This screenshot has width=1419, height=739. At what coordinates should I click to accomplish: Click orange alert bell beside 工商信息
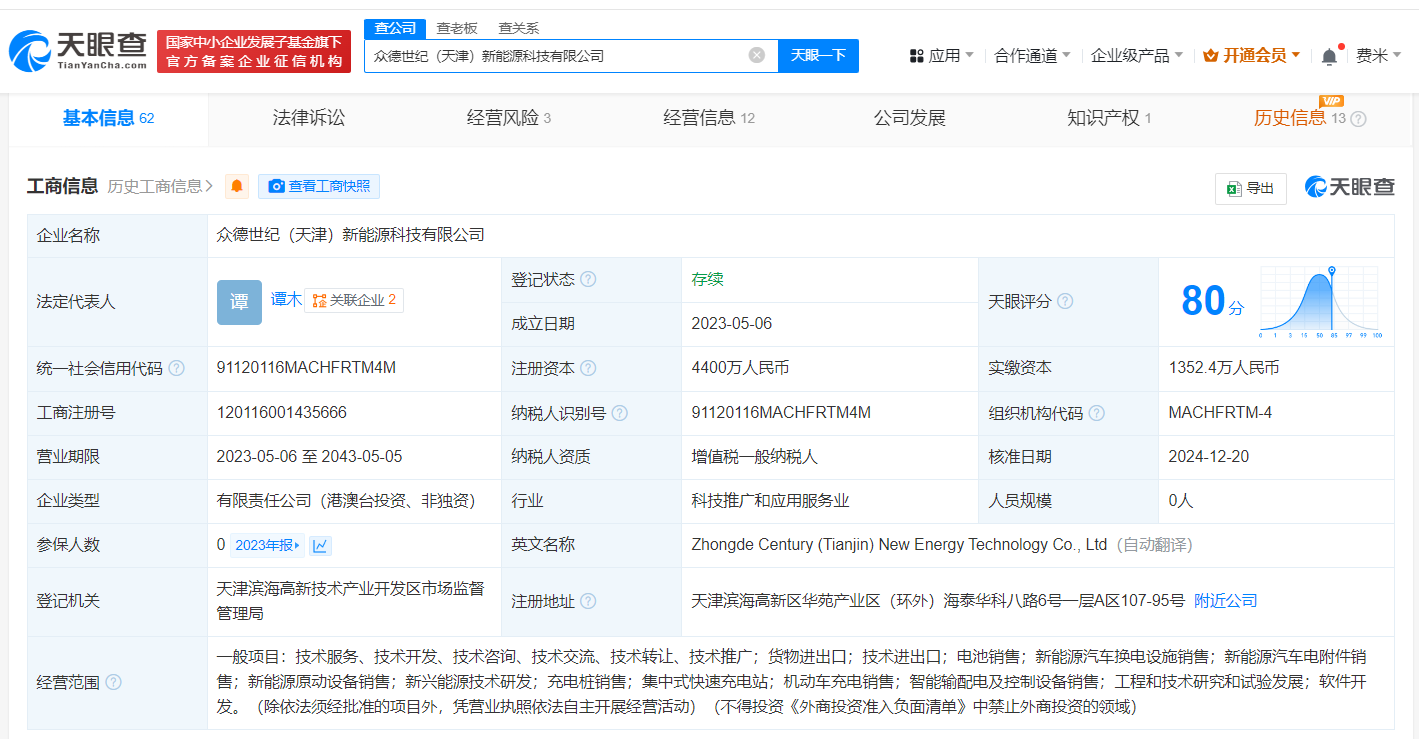pos(237,187)
